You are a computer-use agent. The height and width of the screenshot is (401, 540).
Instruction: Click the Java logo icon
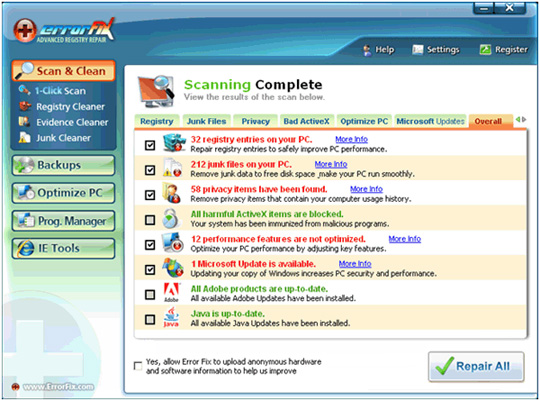(171, 317)
